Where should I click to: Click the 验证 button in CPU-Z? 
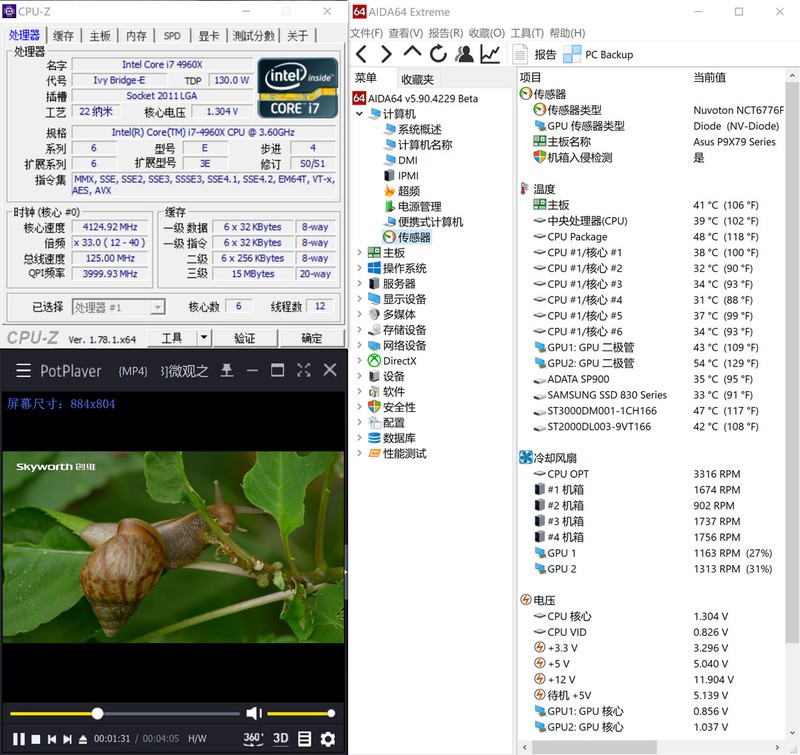coord(245,339)
